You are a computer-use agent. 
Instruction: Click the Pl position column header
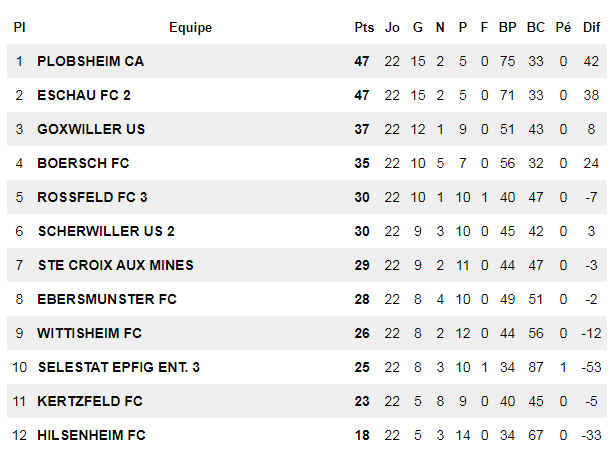click(x=20, y=27)
